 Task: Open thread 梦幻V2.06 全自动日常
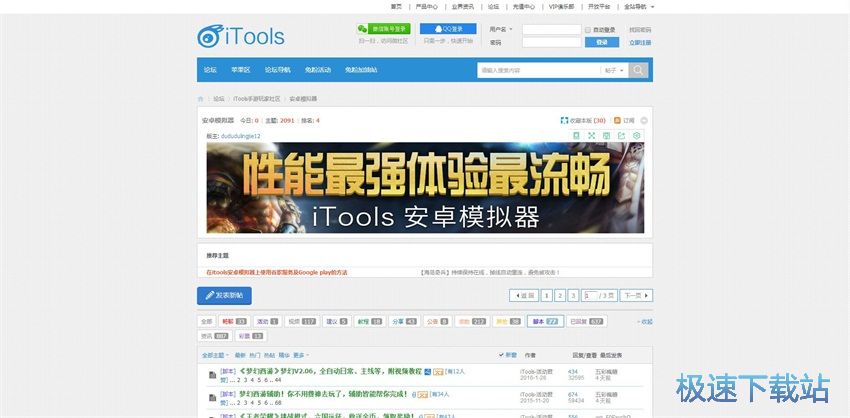pos(330,372)
